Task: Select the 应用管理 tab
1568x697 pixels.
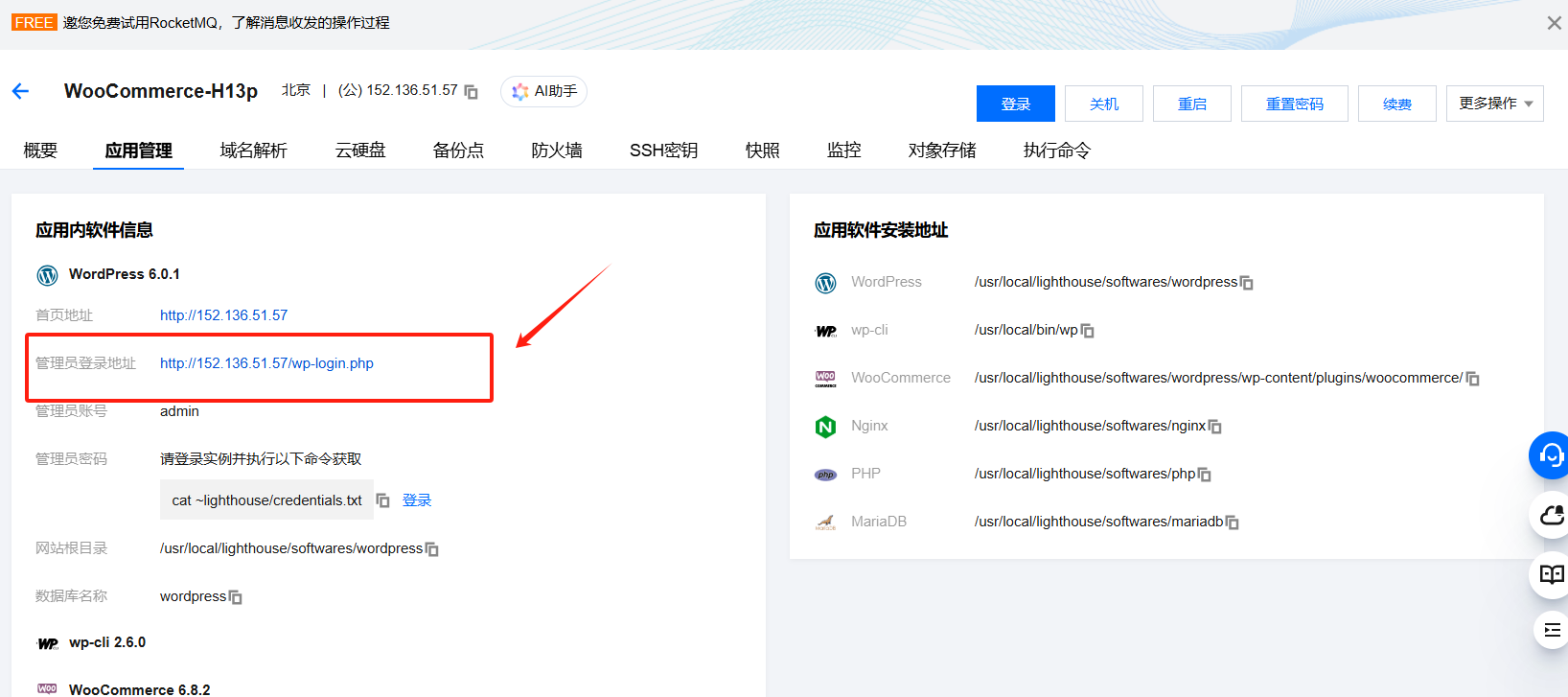Action: pos(139,151)
